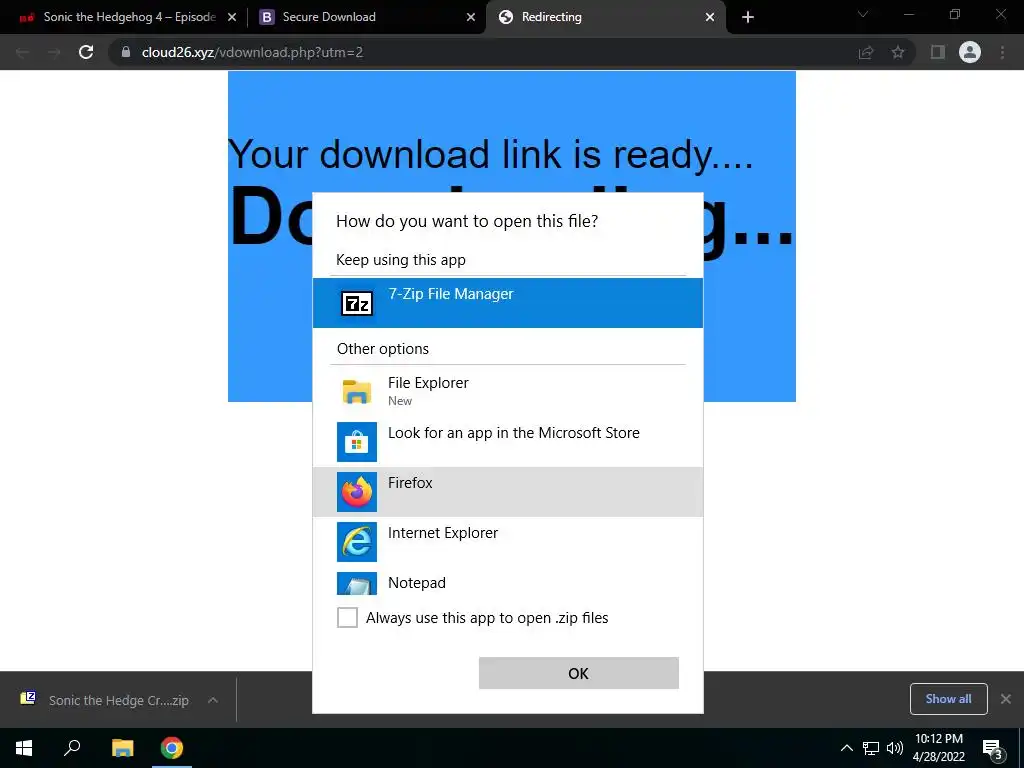Viewport: 1024px width, 768px height.
Task: Open Sonic the Hedge Cr....zip download
Action: click(119, 700)
